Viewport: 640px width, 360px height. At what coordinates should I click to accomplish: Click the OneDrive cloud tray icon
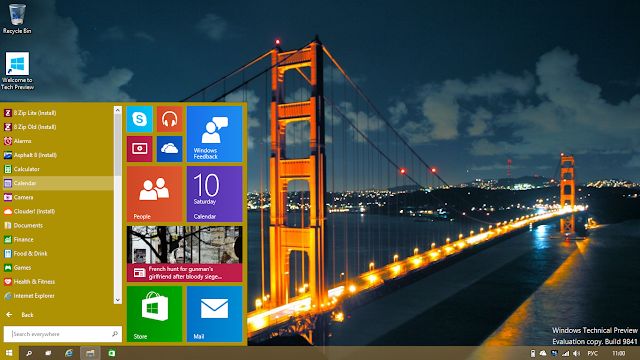543,353
